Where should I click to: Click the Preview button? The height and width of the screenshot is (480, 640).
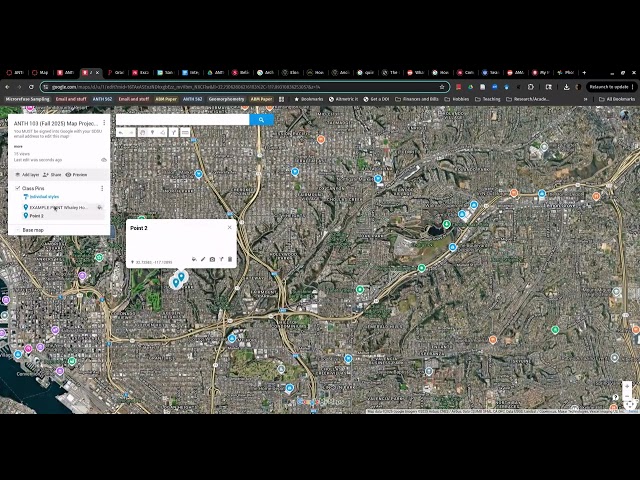(x=76, y=175)
